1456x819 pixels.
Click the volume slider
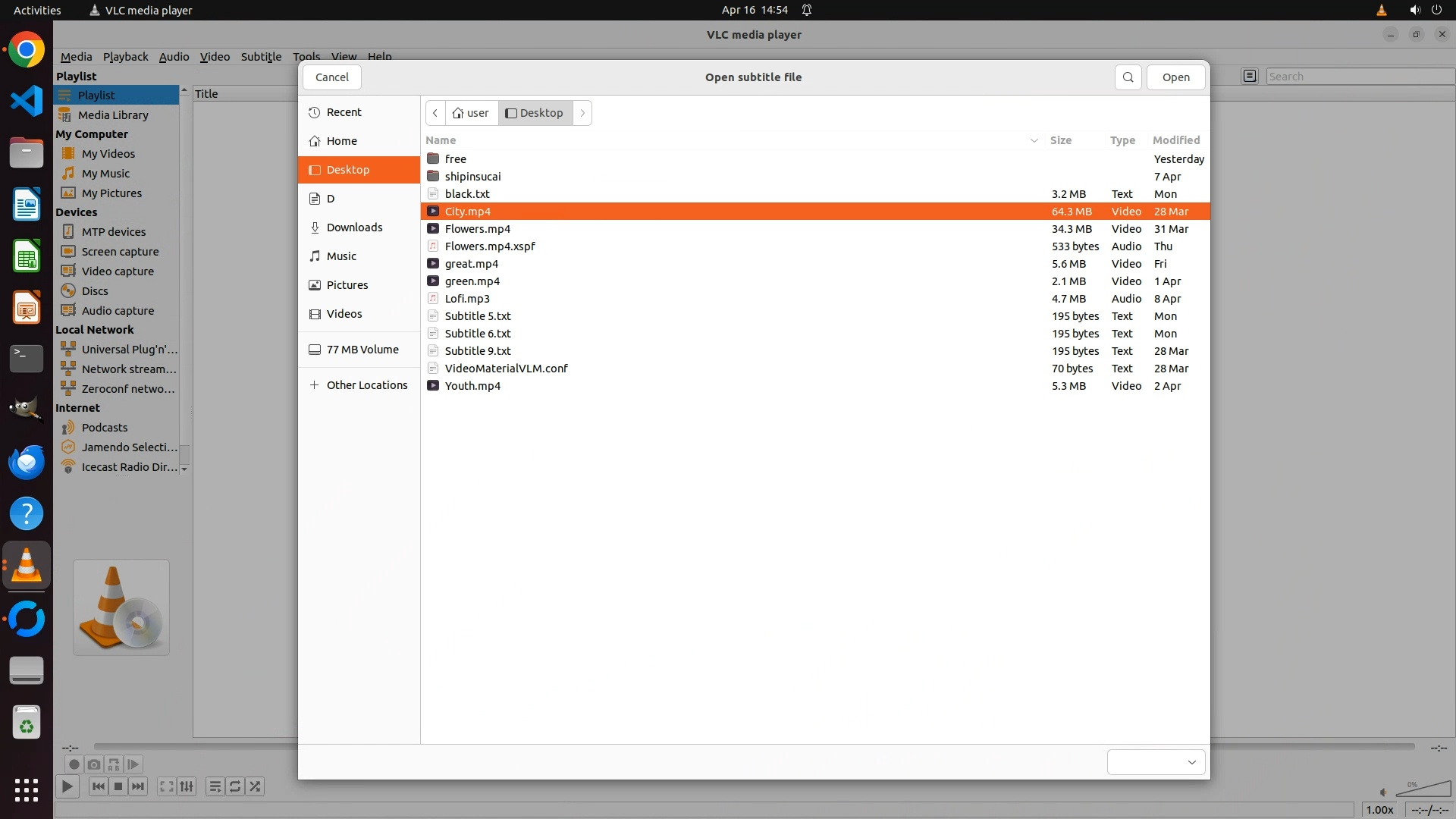(1423, 791)
